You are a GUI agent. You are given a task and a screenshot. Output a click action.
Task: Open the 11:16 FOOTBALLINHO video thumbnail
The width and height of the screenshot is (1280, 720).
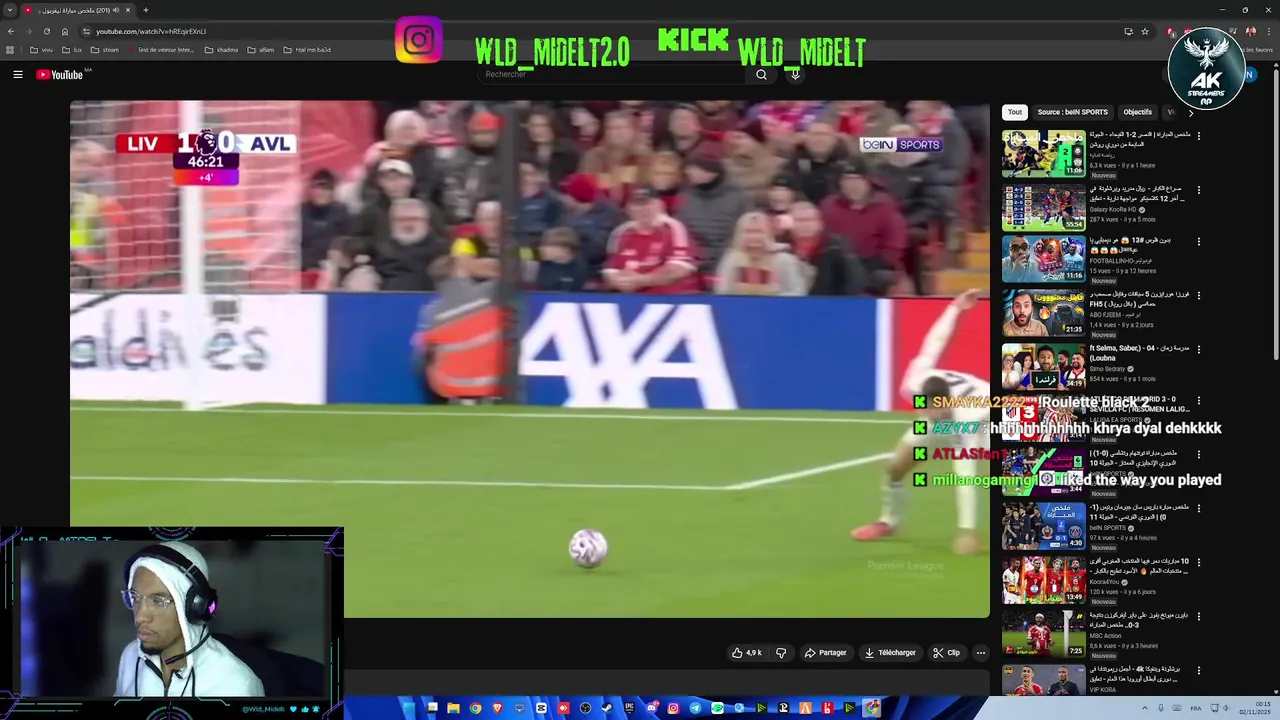(1043, 260)
